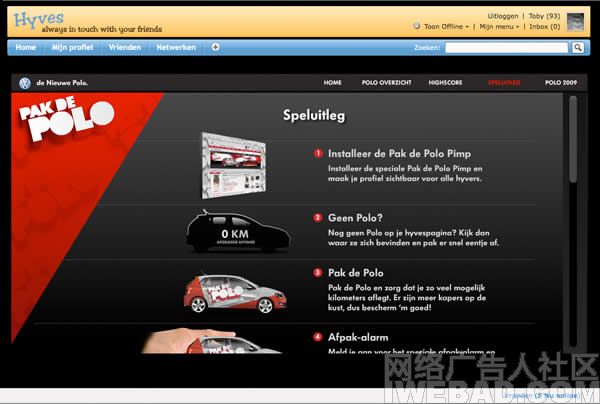Open POLO OVERZICHT menu item
The width and height of the screenshot is (600, 404).
click(x=383, y=83)
